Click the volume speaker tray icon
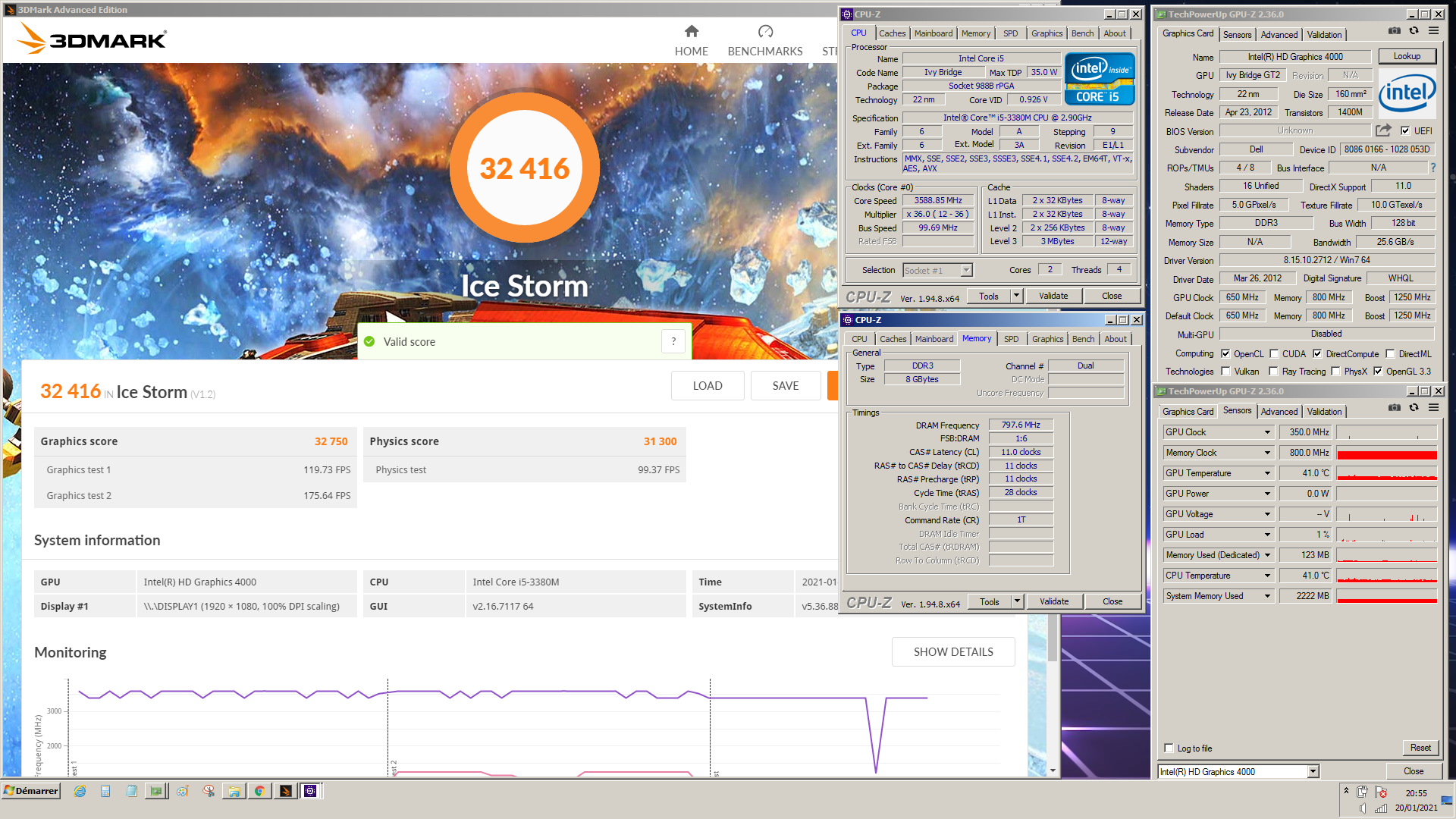 (1363, 808)
